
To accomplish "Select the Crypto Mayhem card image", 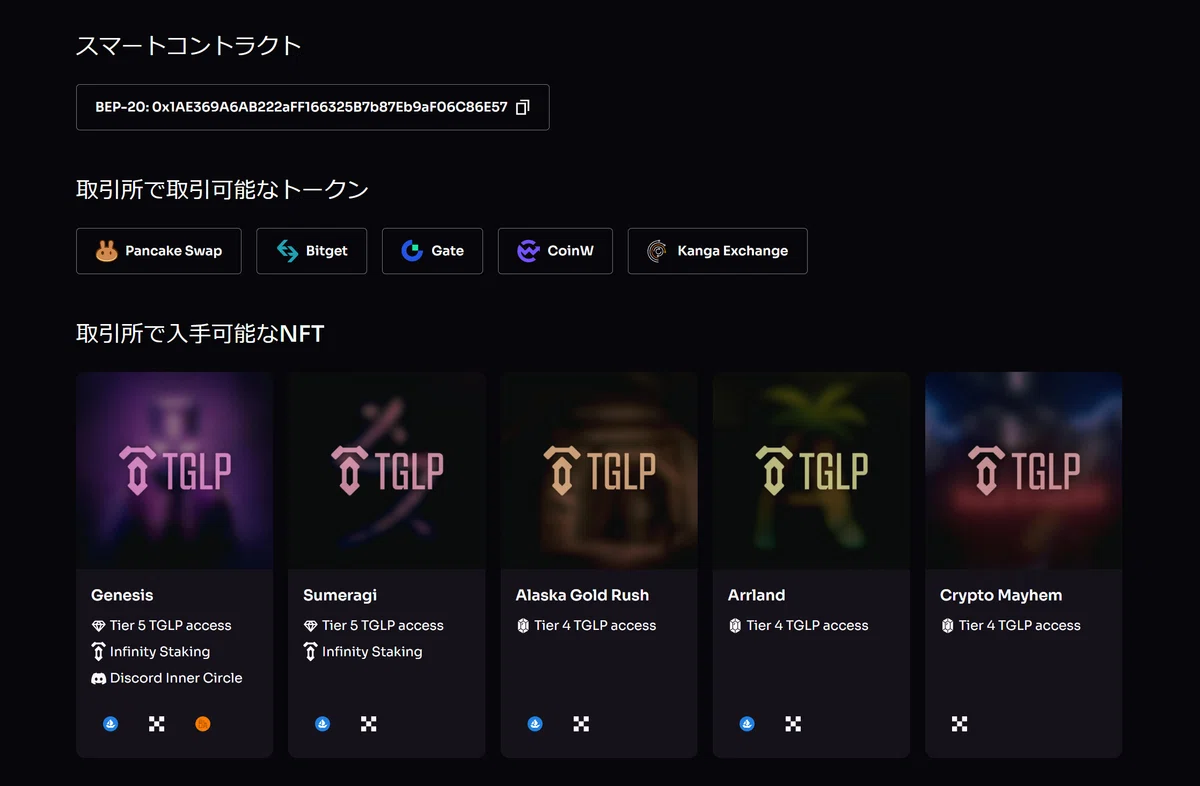I will [x=1024, y=471].
